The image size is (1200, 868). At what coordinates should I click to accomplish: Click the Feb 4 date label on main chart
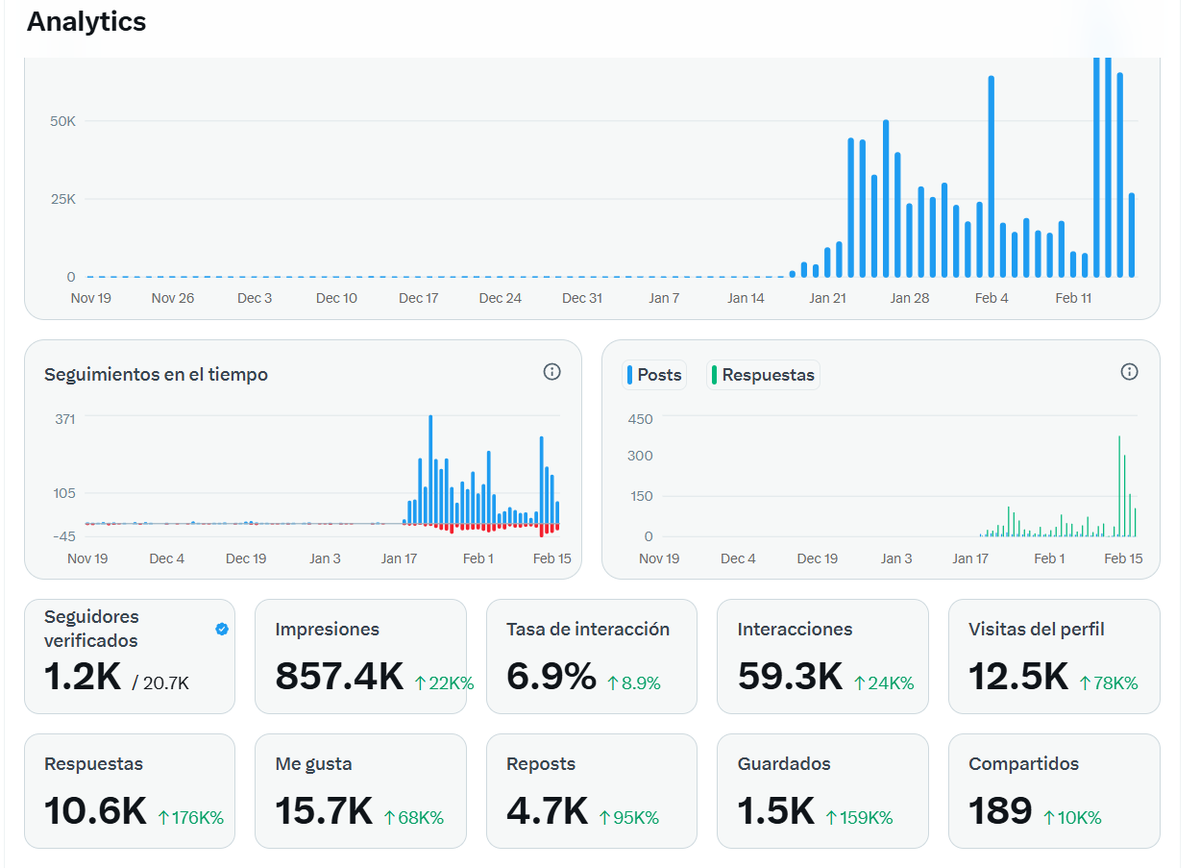992,298
